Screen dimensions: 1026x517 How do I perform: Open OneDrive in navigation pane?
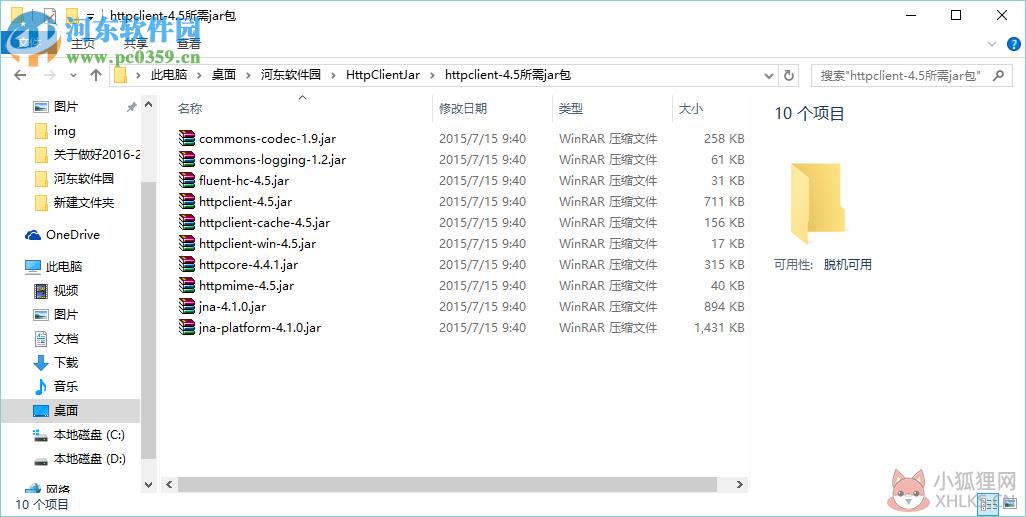[73, 235]
